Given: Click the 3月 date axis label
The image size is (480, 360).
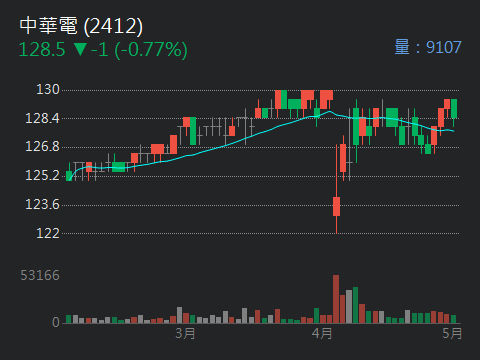Looking at the screenshot, I should coord(185,333).
